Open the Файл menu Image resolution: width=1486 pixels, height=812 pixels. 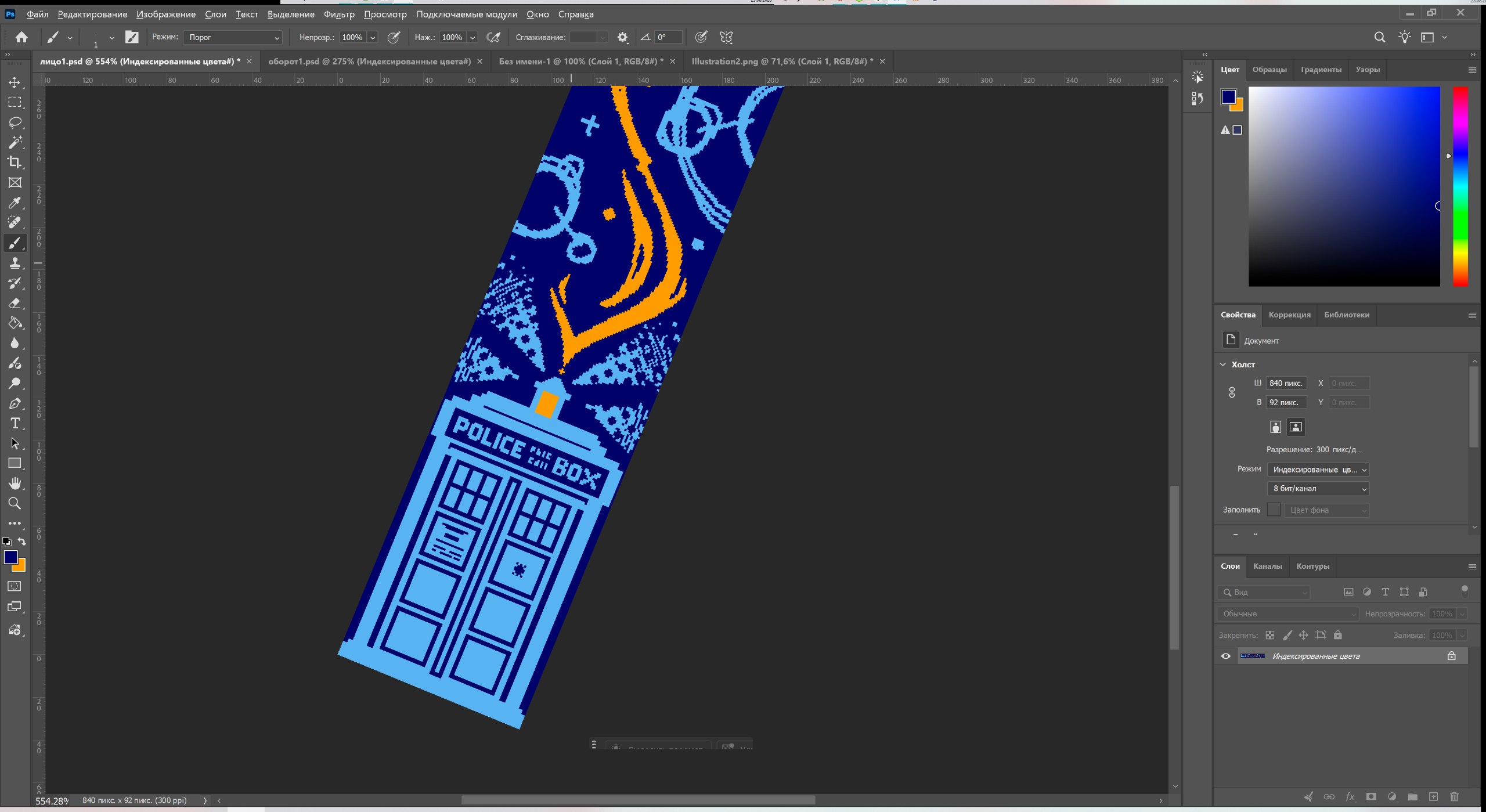coord(38,14)
